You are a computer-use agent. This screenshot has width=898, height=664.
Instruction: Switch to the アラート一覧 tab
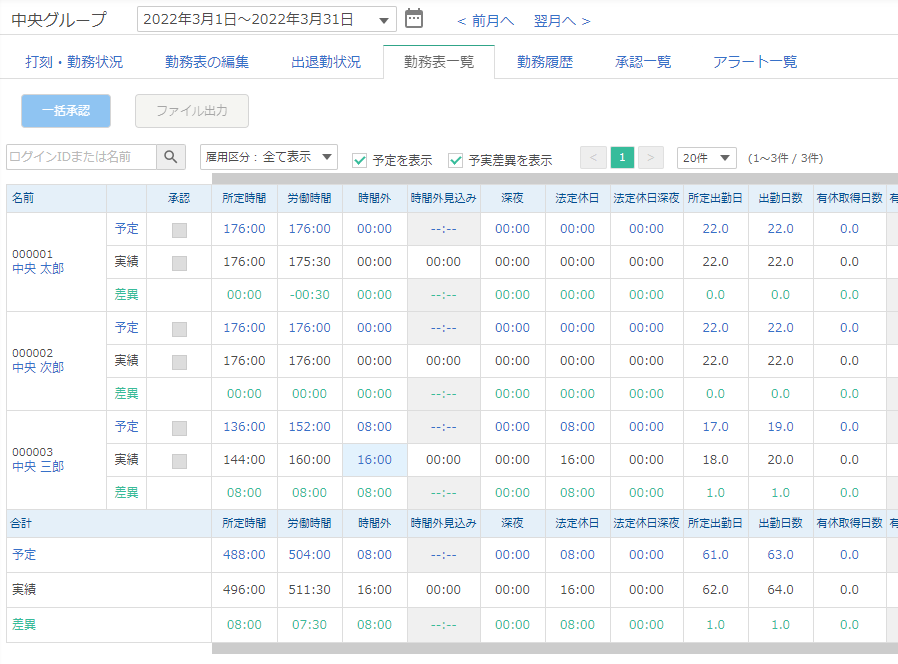(x=757, y=61)
